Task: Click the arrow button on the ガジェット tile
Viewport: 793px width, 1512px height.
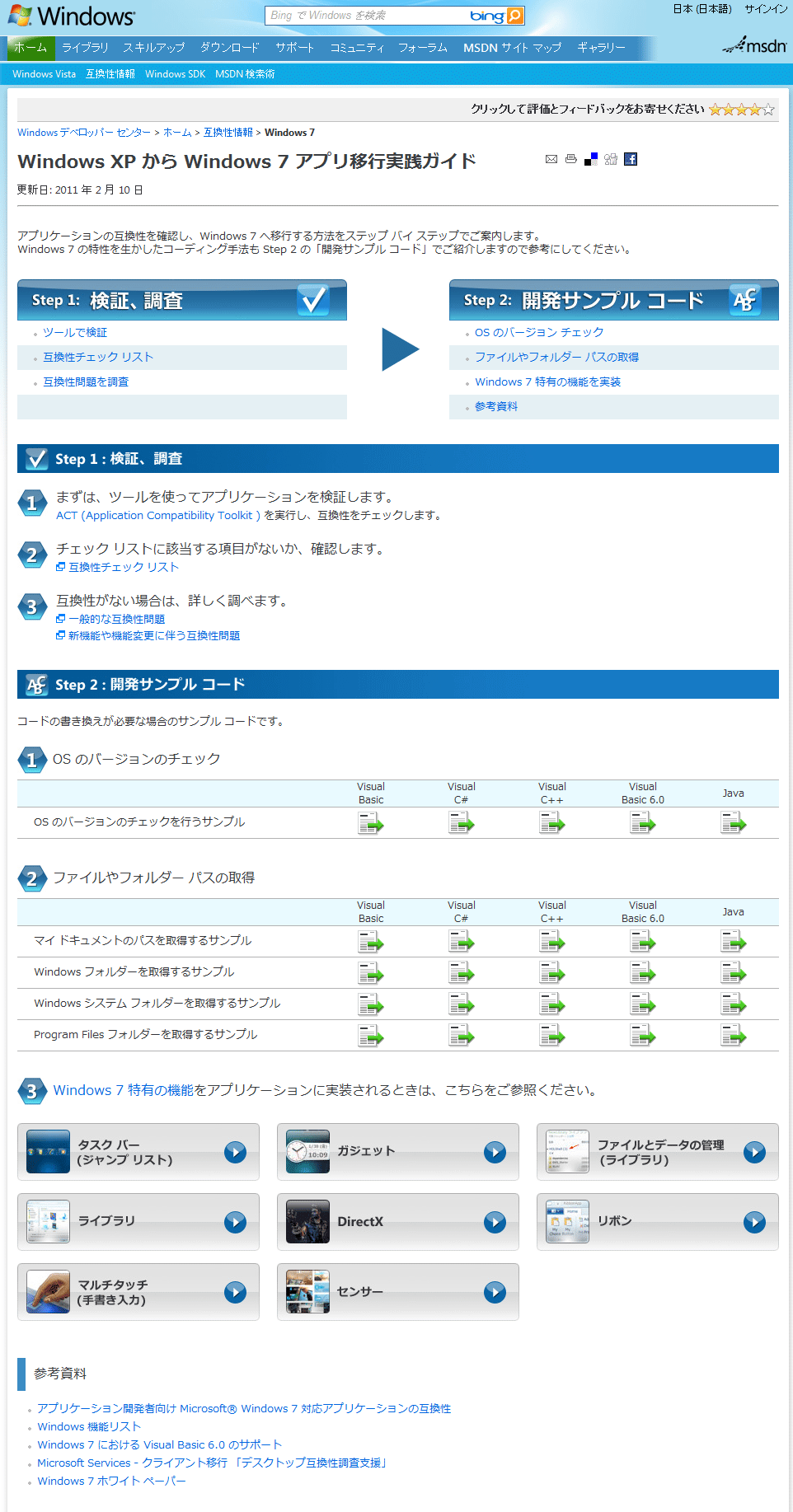Action: [x=495, y=1152]
